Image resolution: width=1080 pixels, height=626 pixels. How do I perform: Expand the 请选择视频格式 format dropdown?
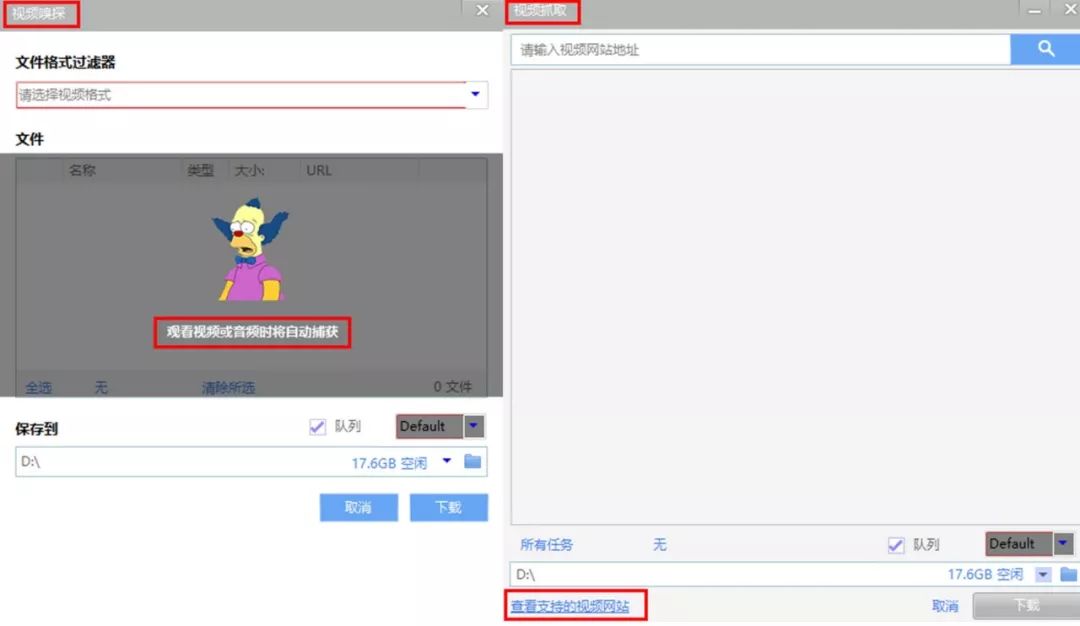coord(475,94)
